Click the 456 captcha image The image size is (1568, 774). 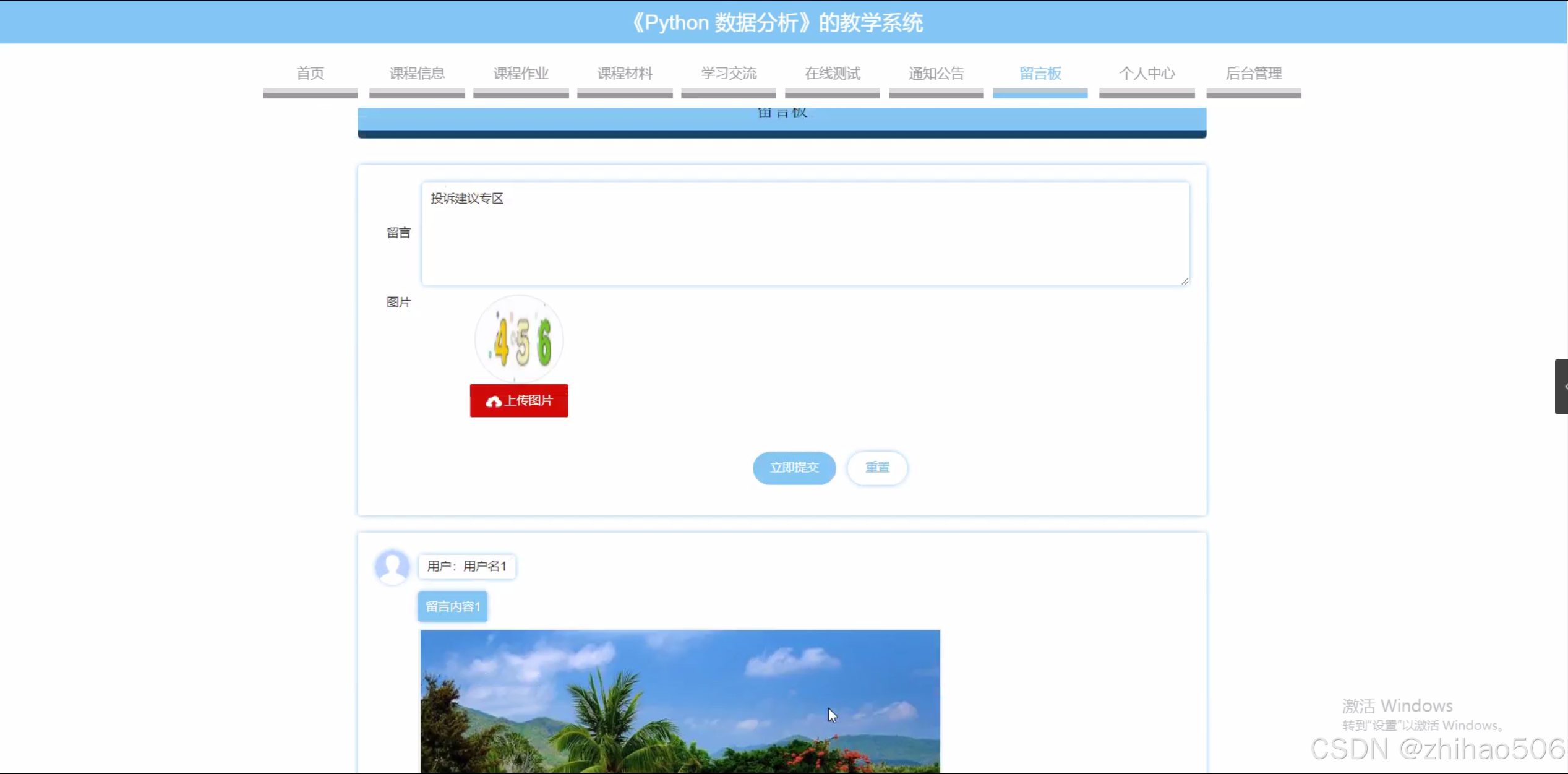pos(518,338)
